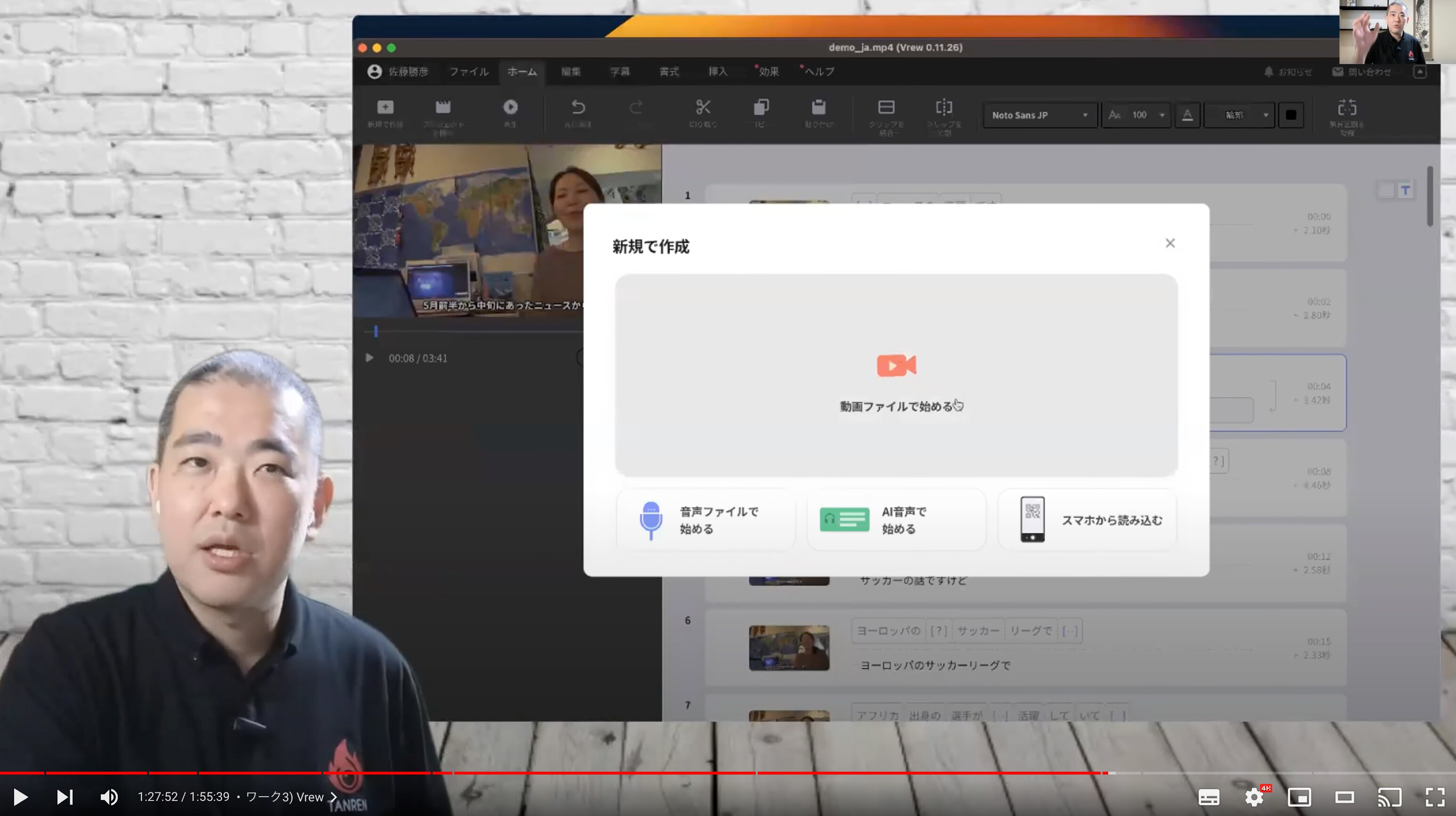Expand chapter ワーク3) Vrew
The width and height of the screenshot is (1456, 816).
pos(291,797)
